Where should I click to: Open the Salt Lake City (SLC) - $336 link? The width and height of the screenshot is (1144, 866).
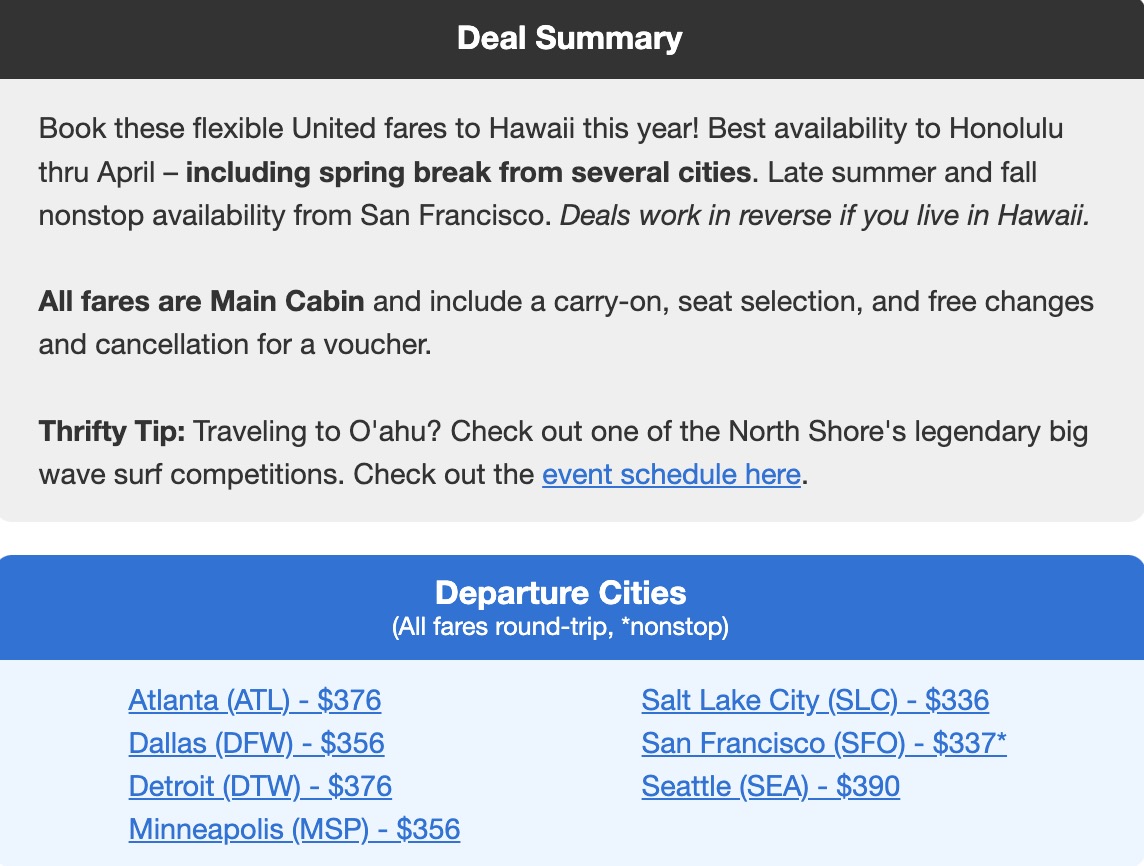click(x=815, y=700)
